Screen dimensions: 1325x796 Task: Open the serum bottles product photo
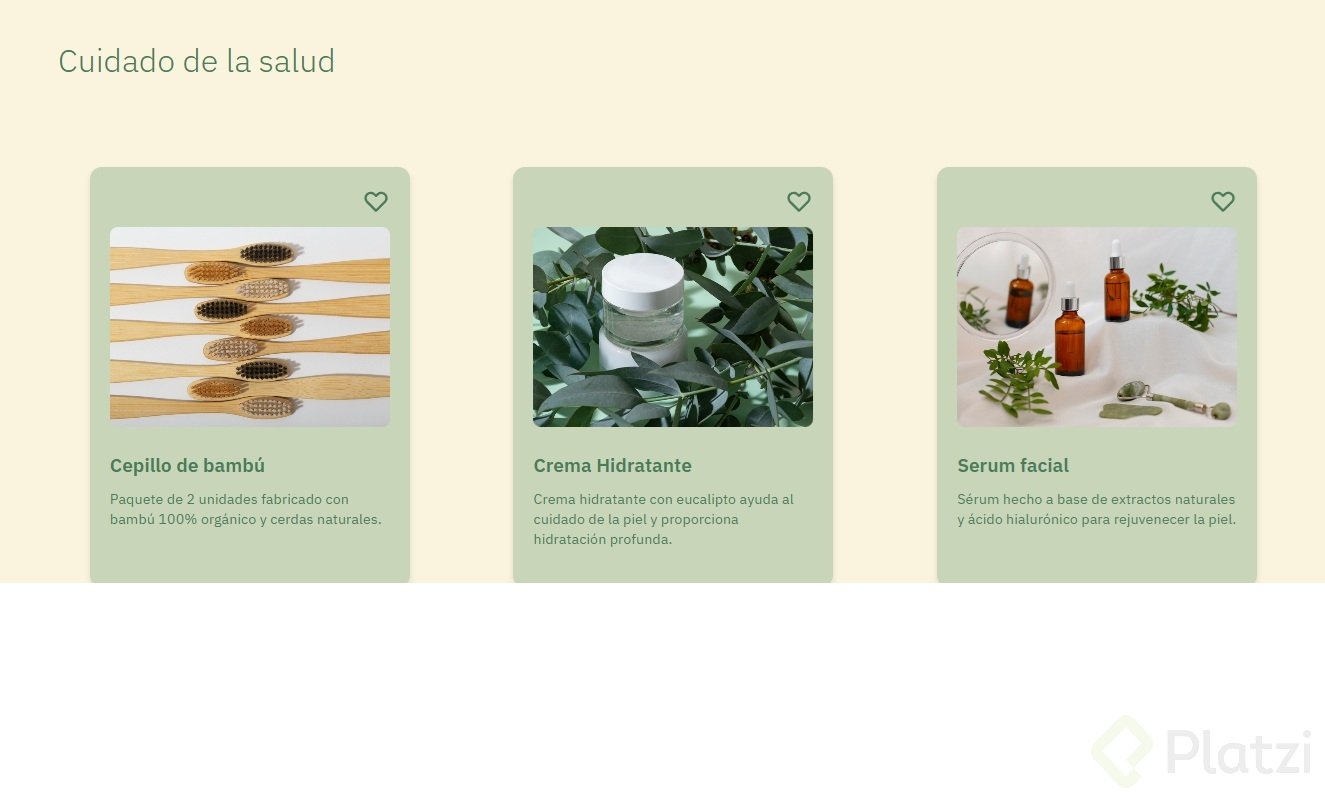[1097, 327]
